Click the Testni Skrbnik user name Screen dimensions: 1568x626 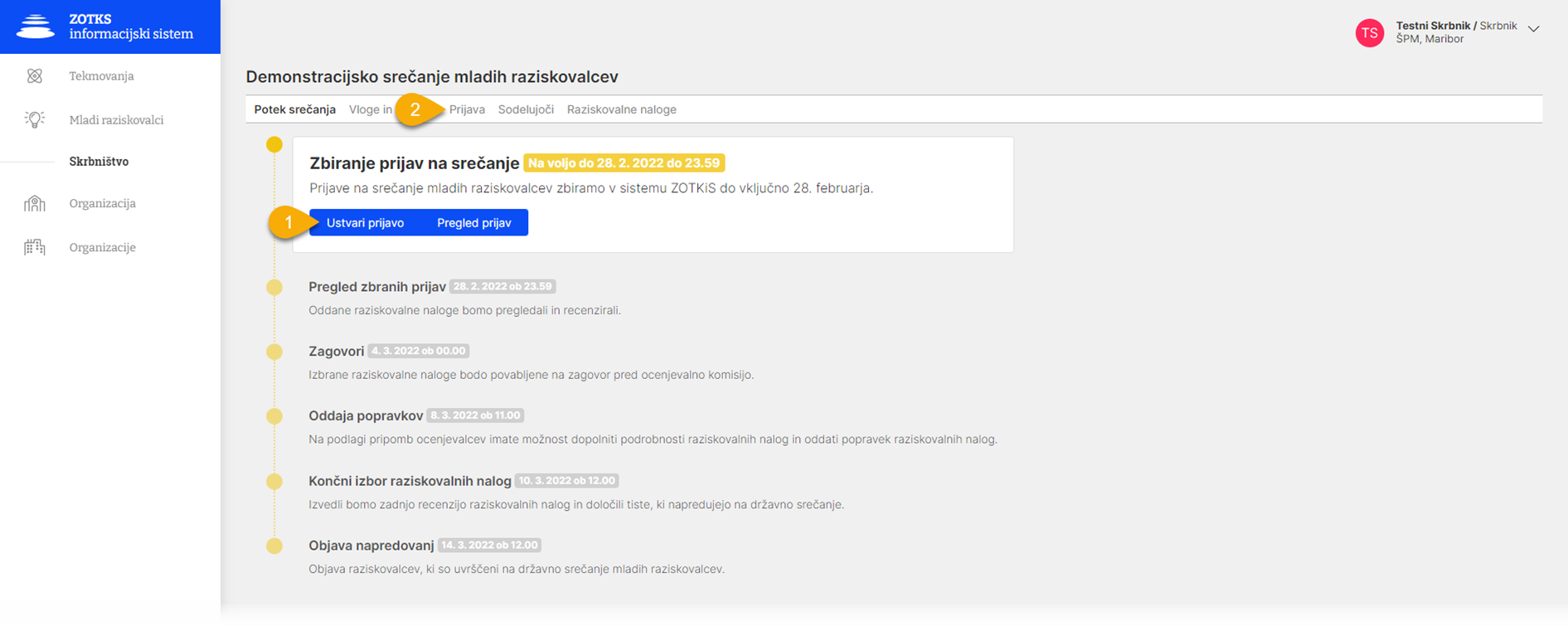(x=1433, y=26)
